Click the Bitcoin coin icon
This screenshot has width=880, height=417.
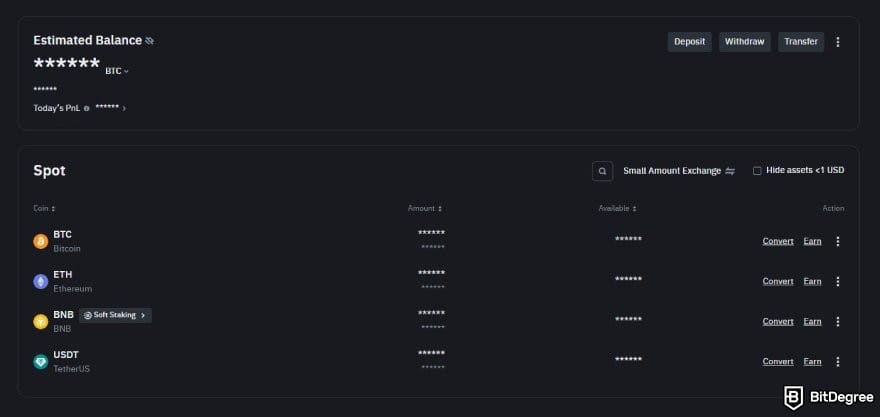point(40,241)
